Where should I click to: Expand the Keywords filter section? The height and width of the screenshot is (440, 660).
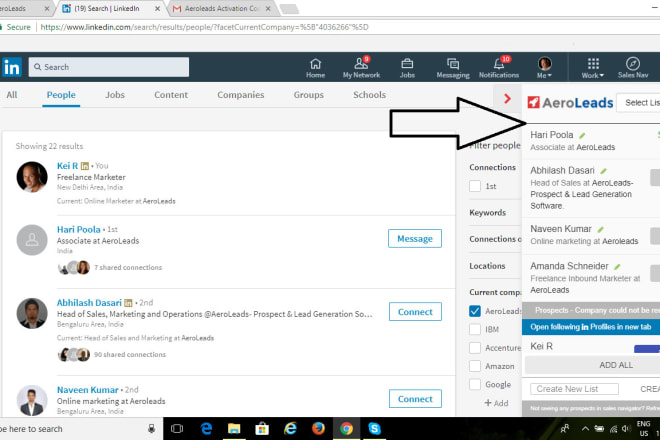pyautogui.click(x=487, y=213)
